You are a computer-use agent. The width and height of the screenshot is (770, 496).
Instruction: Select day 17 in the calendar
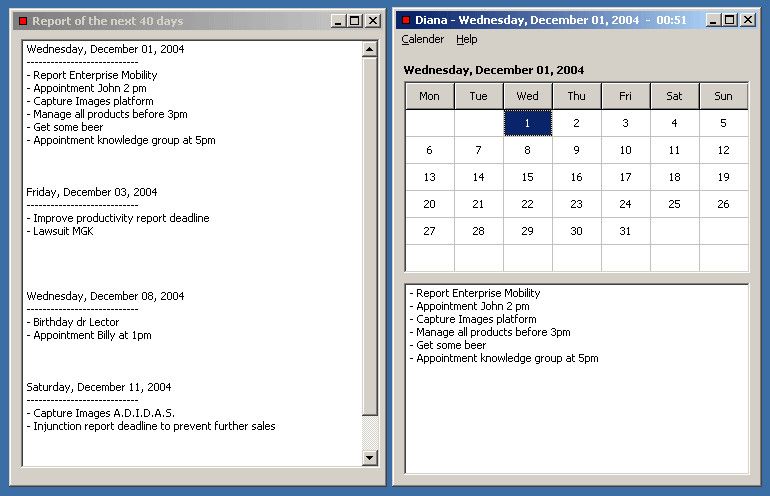[626, 177]
